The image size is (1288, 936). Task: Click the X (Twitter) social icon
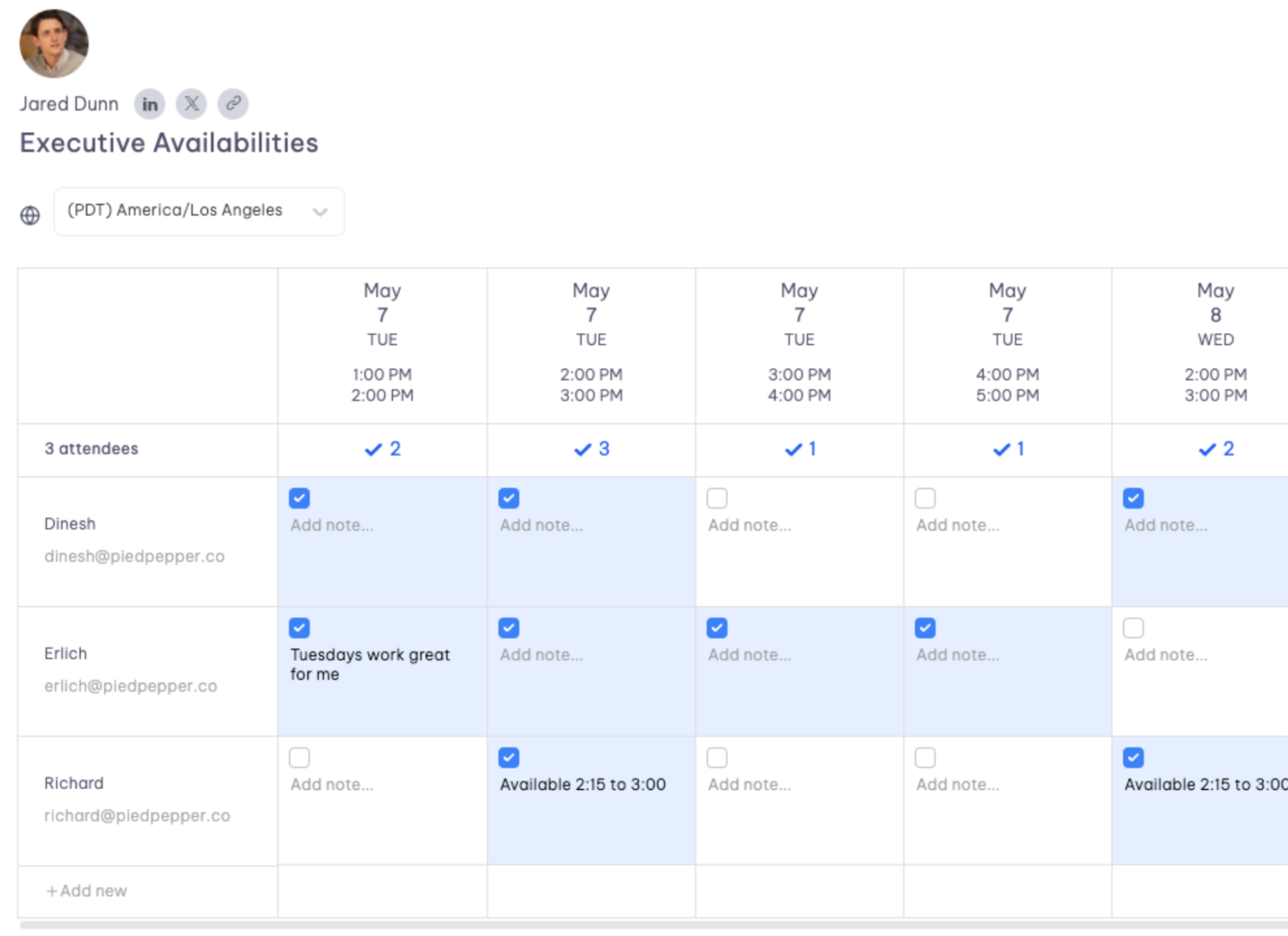pos(191,104)
